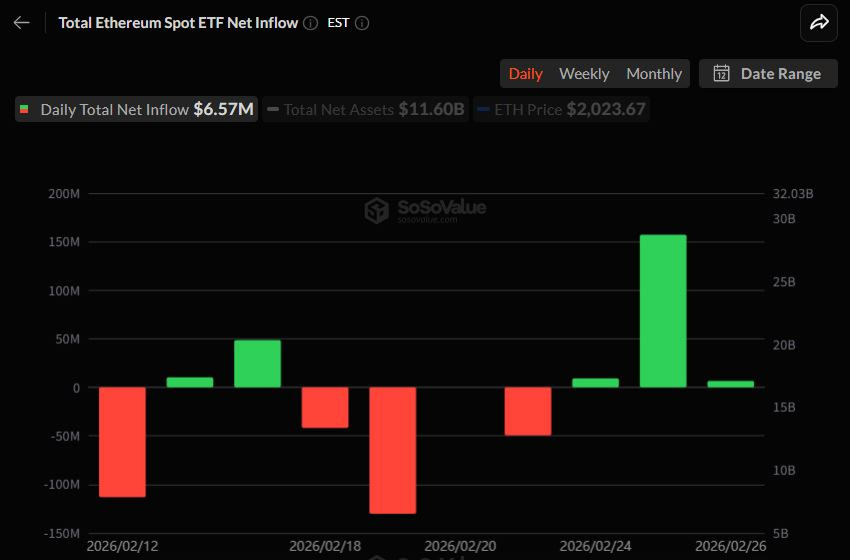The height and width of the screenshot is (560, 850).
Task: Select the Daily view tab
Action: pos(525,73)
